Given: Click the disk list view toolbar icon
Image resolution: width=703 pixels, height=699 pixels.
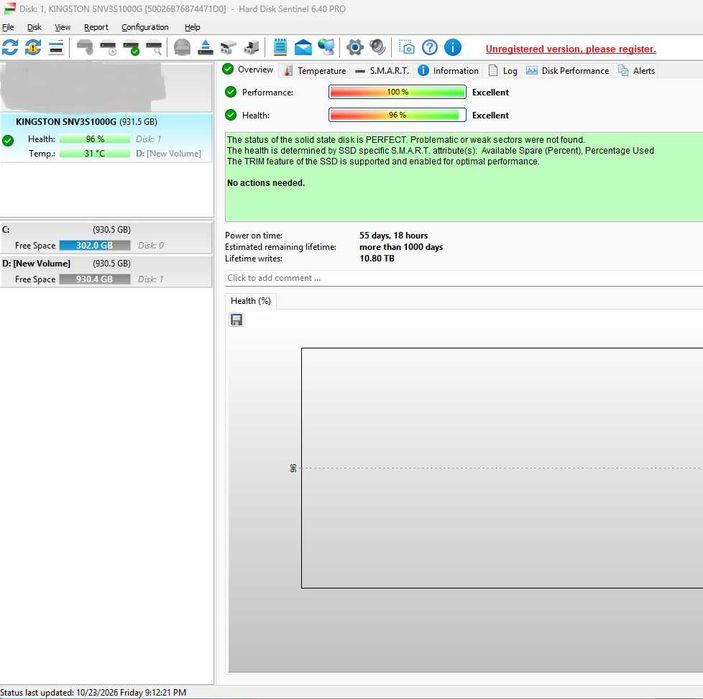Looking at the screenshot, I should 56,48.
